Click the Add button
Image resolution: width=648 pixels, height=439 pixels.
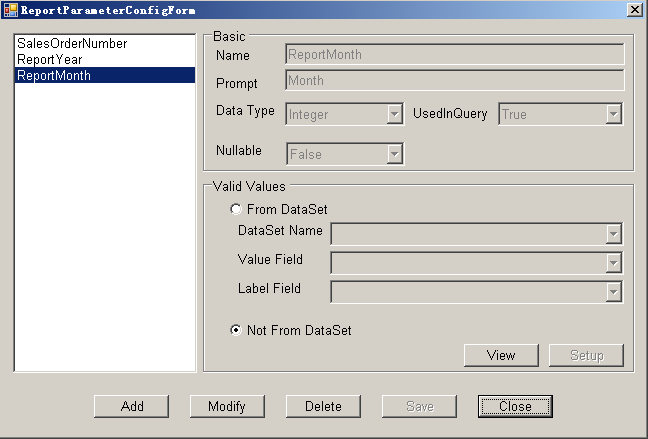132,406
